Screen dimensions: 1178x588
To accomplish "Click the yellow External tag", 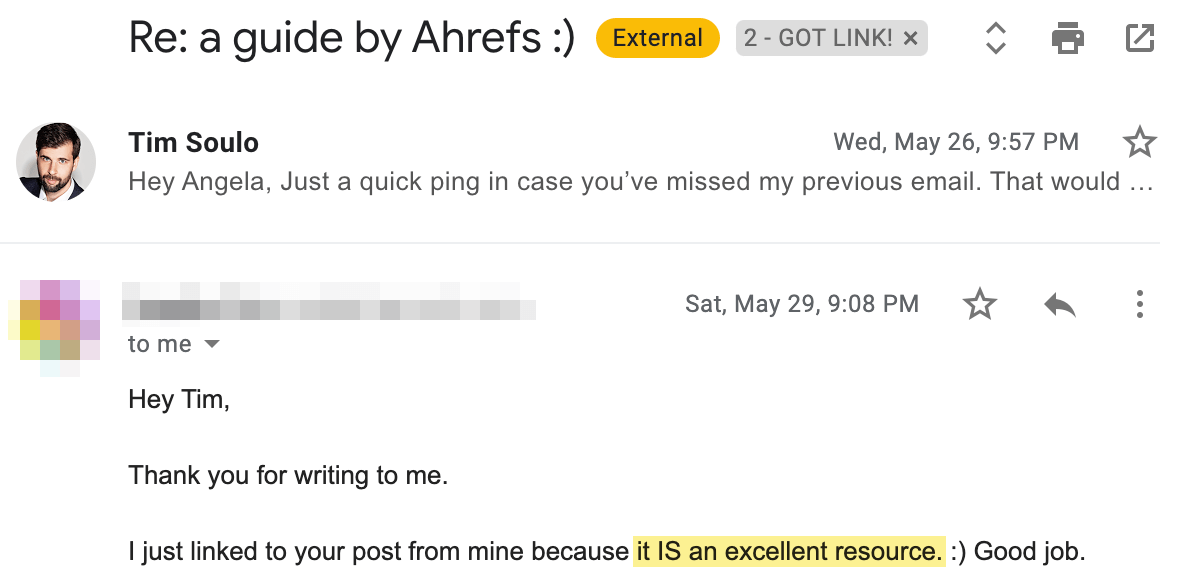I will click(657, 39).
